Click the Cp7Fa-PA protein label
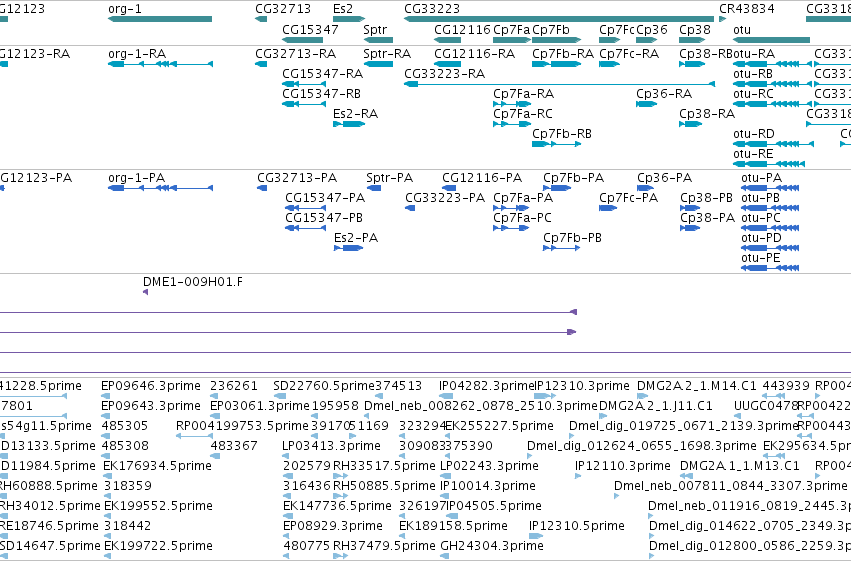Viewport: 851px width, 561px height. 523,198
